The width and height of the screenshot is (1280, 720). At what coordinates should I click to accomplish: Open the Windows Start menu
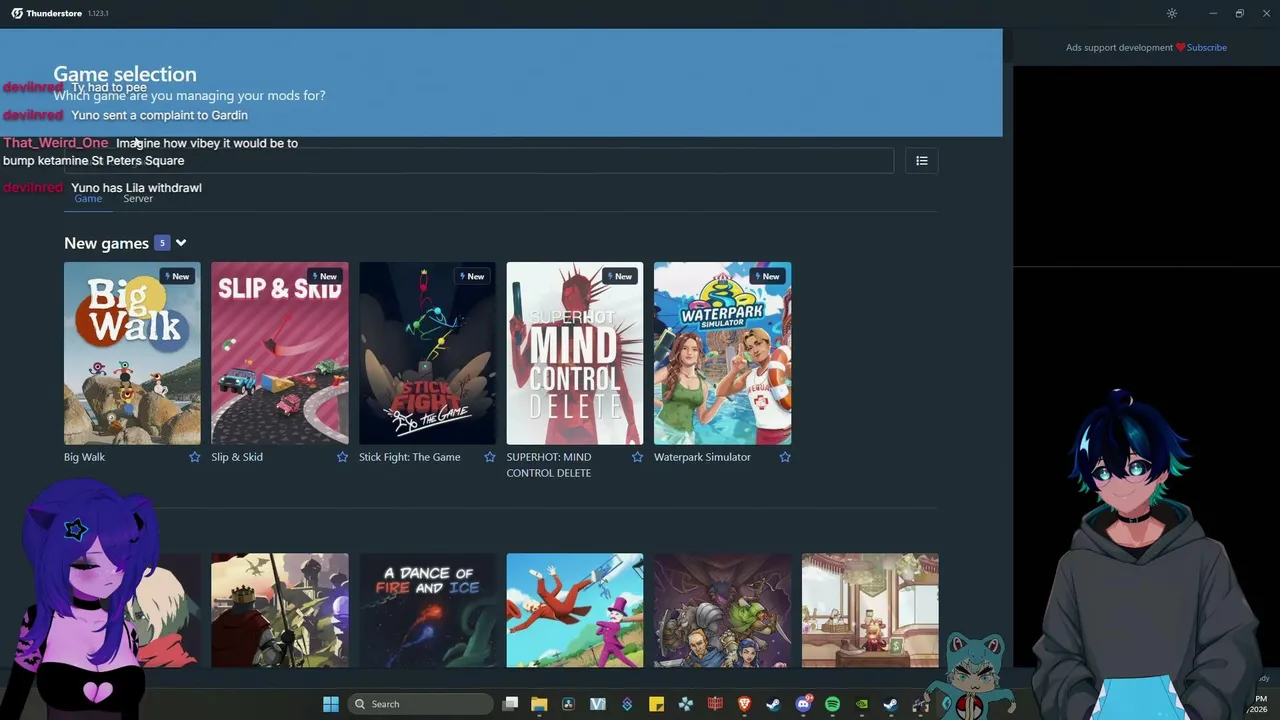click(331, 704)
